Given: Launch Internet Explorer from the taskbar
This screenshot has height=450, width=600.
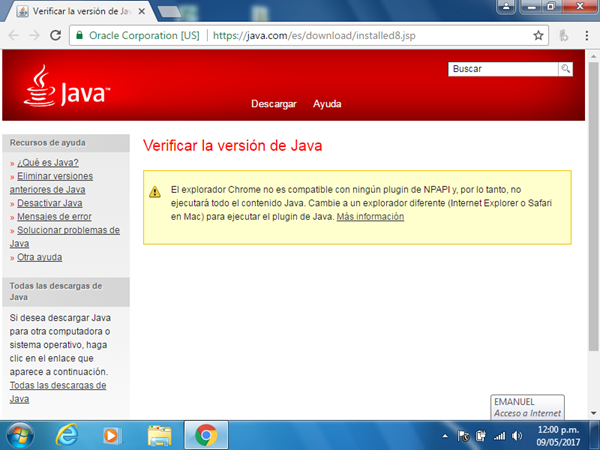Looking at the screenshot, I should 67,435.
